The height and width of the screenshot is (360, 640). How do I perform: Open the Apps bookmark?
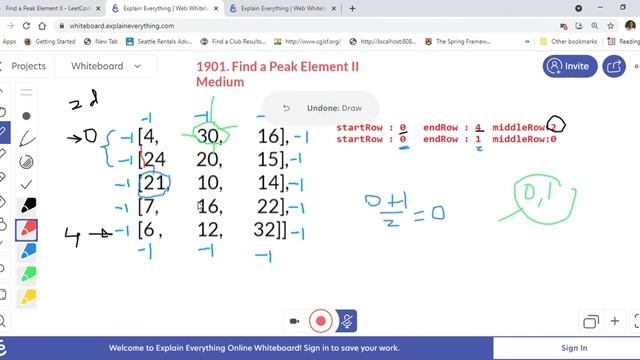pyautogui.click(x=8, y=41)
